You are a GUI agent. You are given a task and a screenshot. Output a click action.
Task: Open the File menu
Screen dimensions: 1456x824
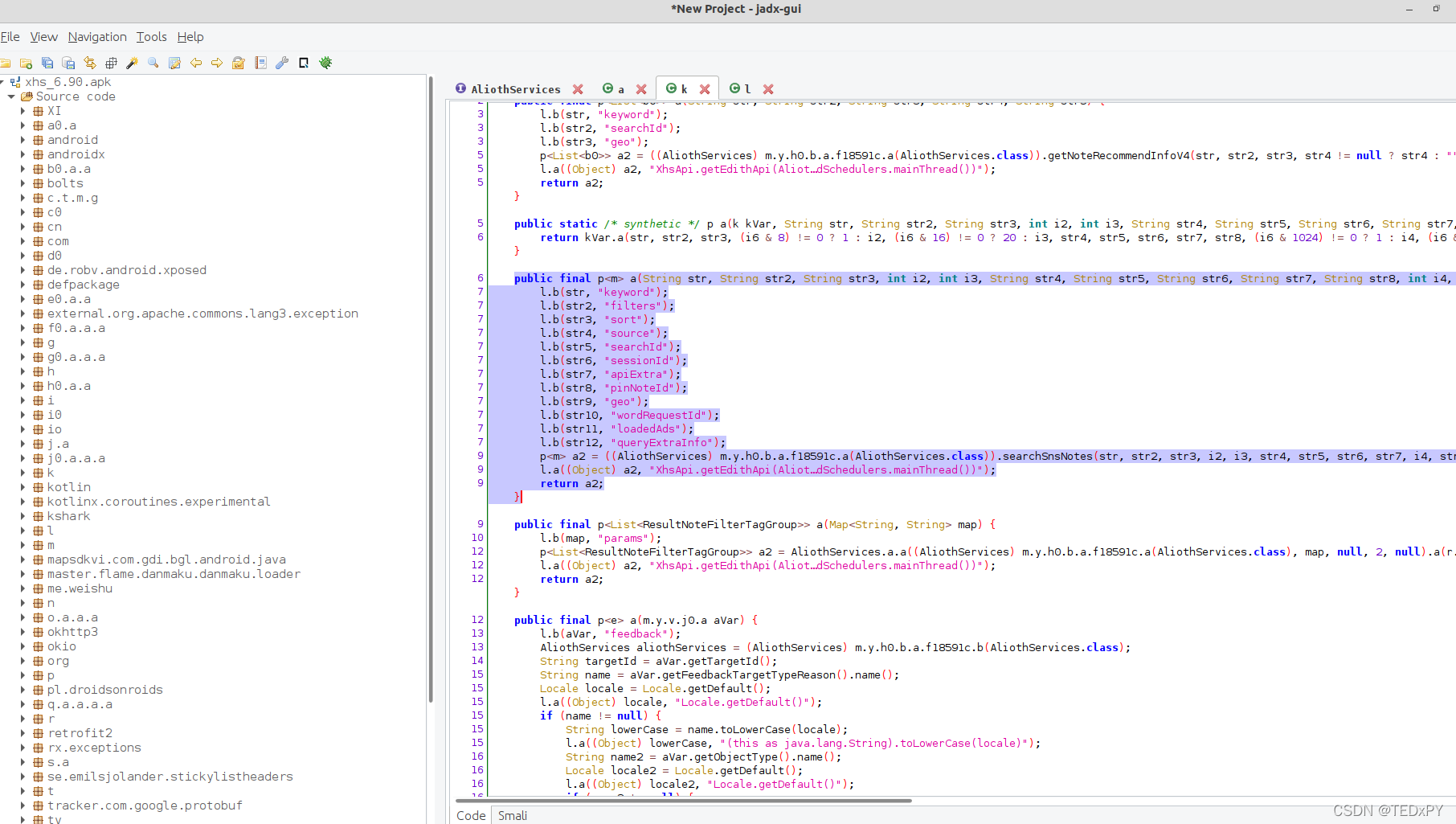(x=10, y=37)
